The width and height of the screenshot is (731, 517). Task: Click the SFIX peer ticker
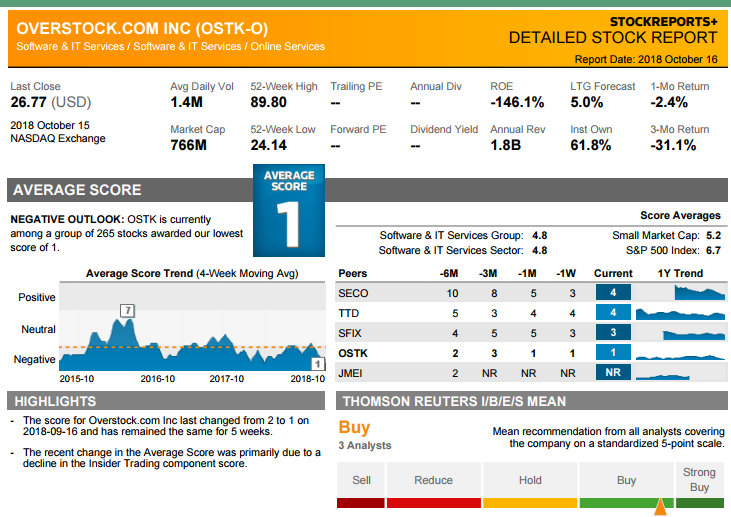click(x=350, y=333)
